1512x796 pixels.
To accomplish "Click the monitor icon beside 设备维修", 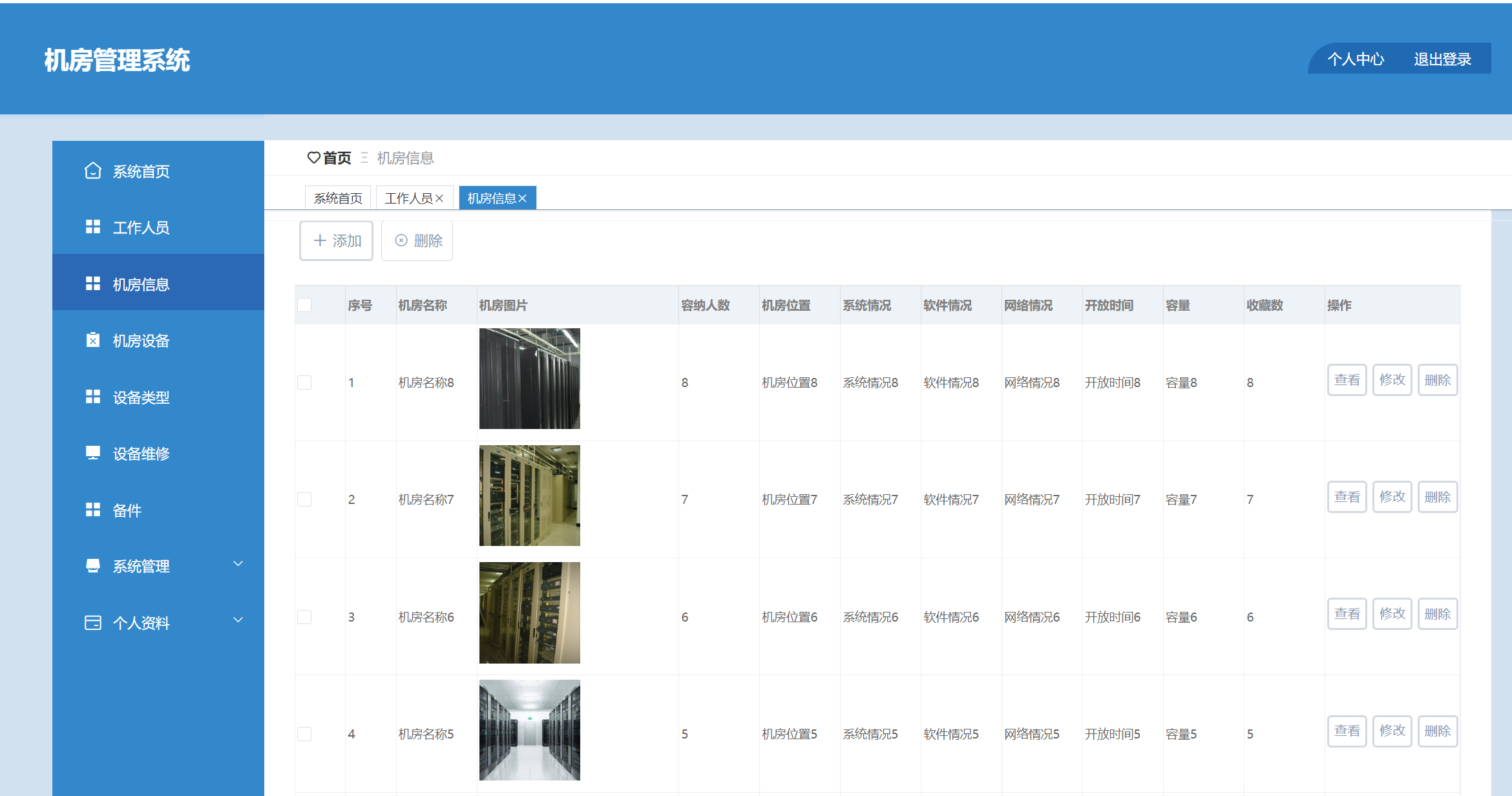I will tap(93, 453).
